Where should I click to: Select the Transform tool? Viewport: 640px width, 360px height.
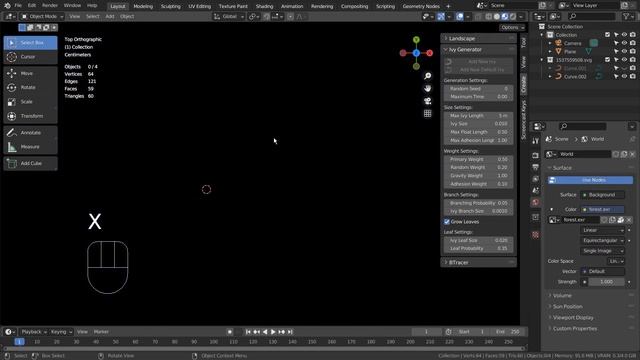(31, 116)
